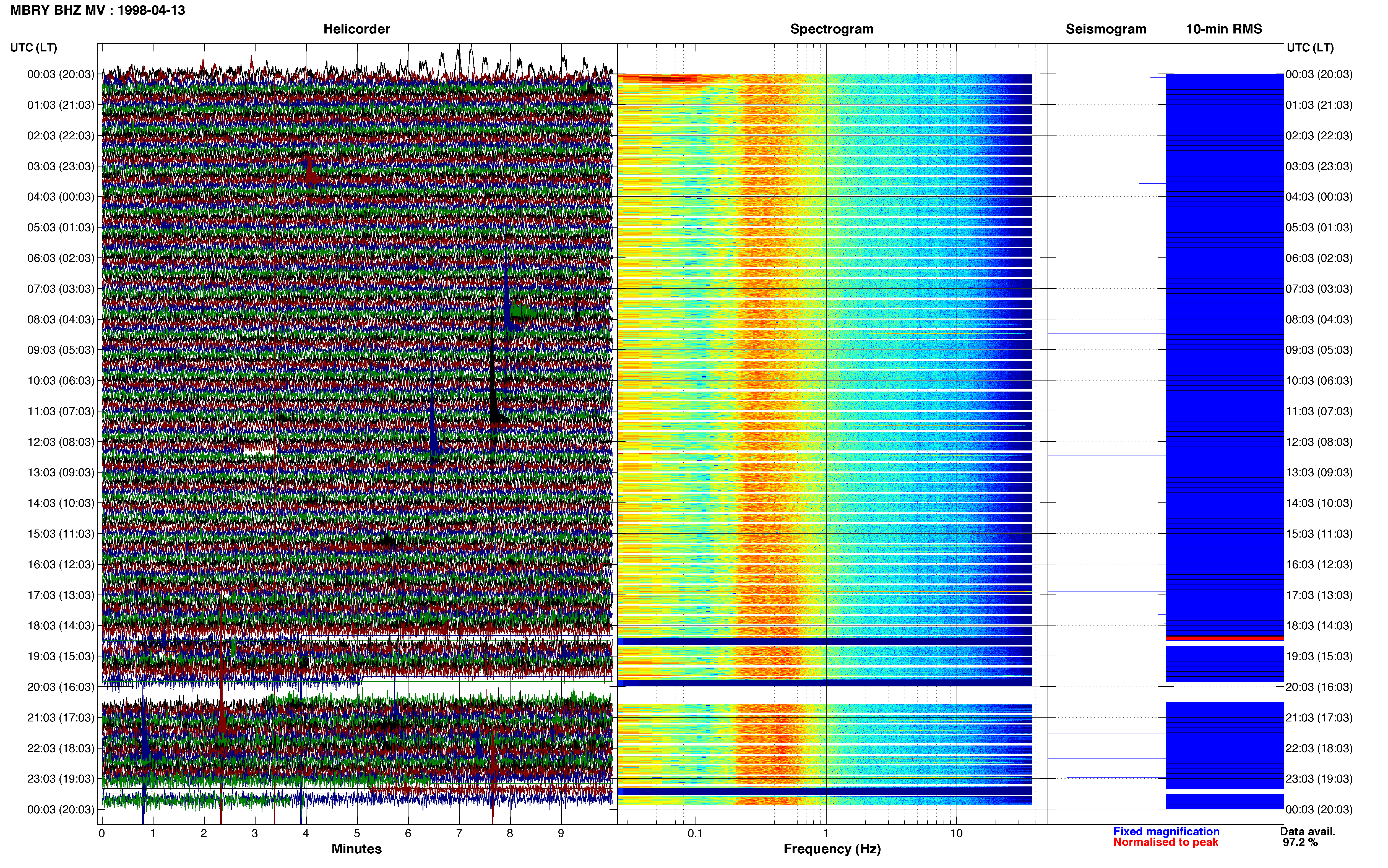Click left time label 20:03 (16:03)

pyautogui.click(x=61, y=687)
